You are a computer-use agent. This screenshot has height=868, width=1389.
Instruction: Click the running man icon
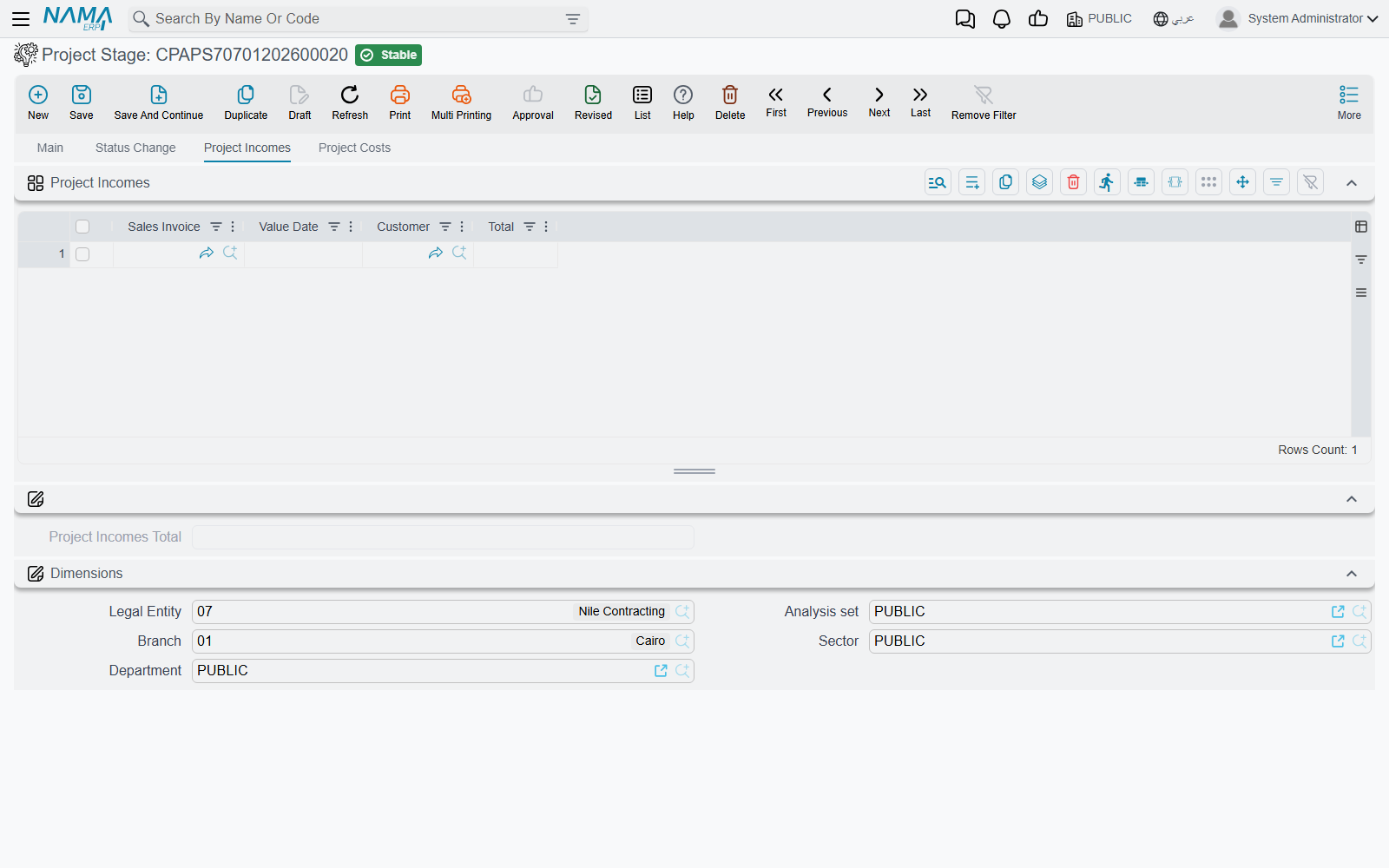[1107, 182]
